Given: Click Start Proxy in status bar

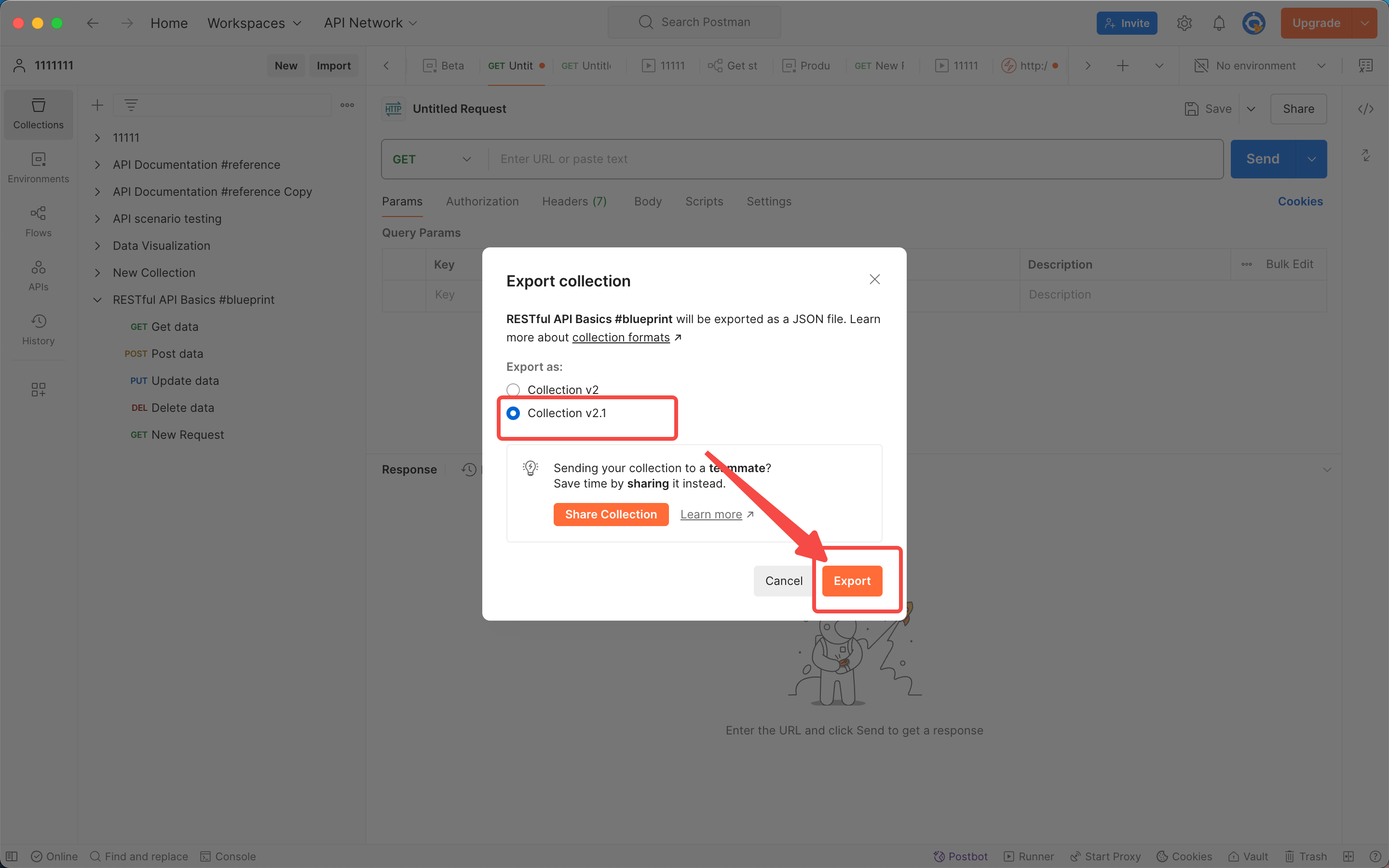Looking at the screenshot, I should 1105,856.
